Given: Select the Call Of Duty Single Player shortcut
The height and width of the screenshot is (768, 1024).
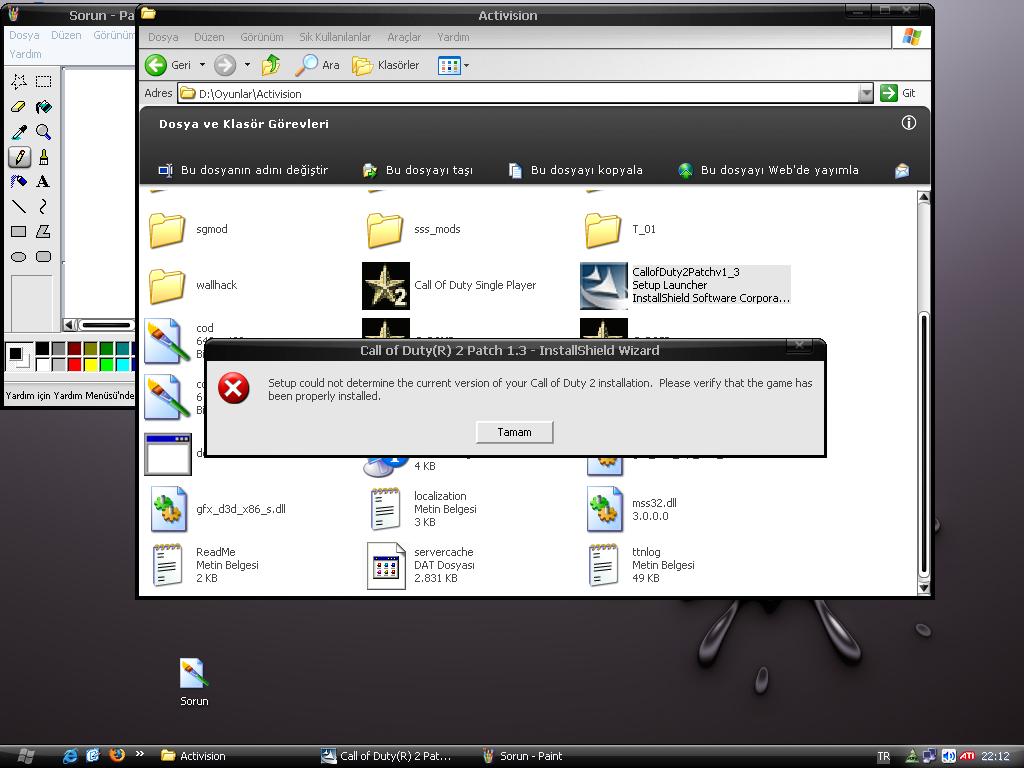Looking at the screenshot, I should coord(449,285).
